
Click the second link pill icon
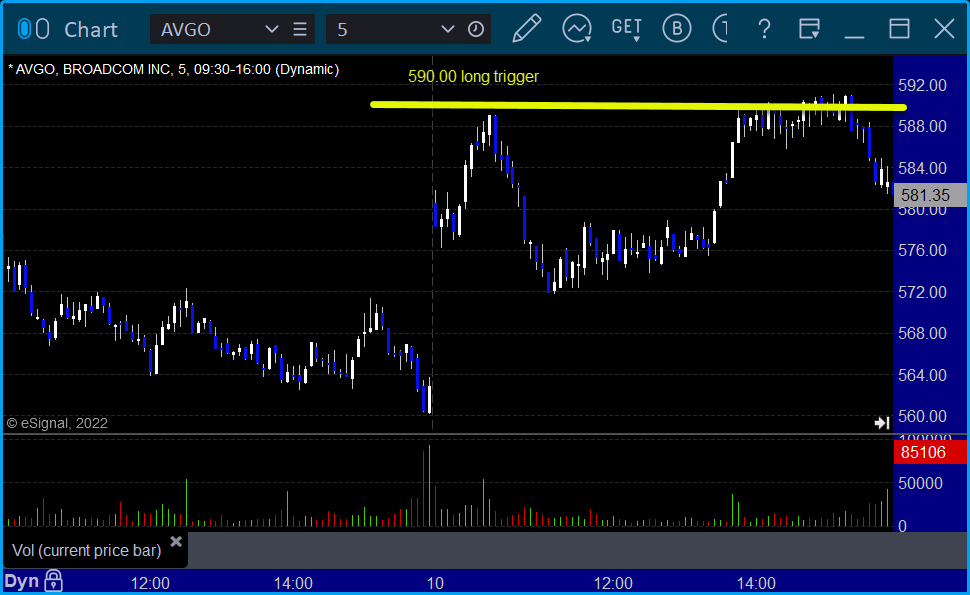coord(42,29)
